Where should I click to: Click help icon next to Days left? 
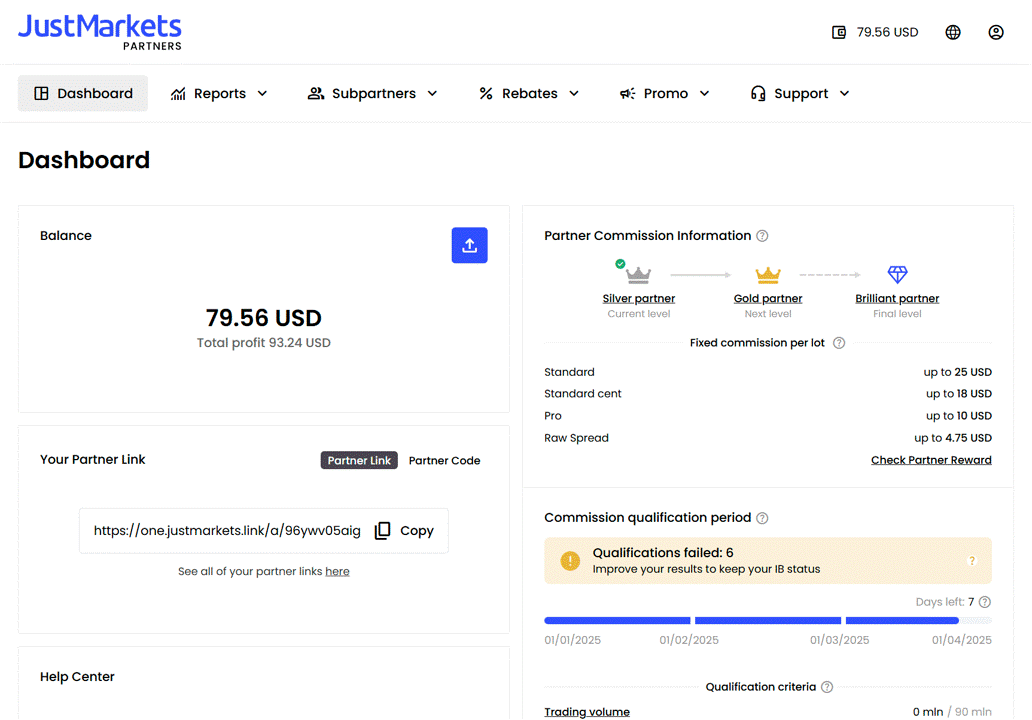pyautogui.click(x=985, y=602)
